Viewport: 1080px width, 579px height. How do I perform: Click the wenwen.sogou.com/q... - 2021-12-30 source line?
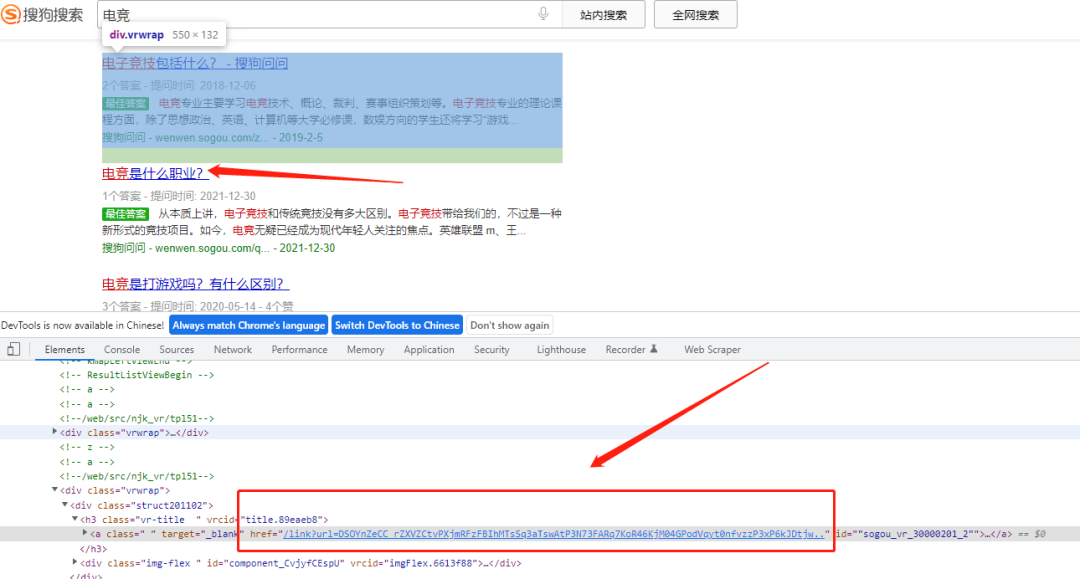pyautogui.click(x=218, y=248)
